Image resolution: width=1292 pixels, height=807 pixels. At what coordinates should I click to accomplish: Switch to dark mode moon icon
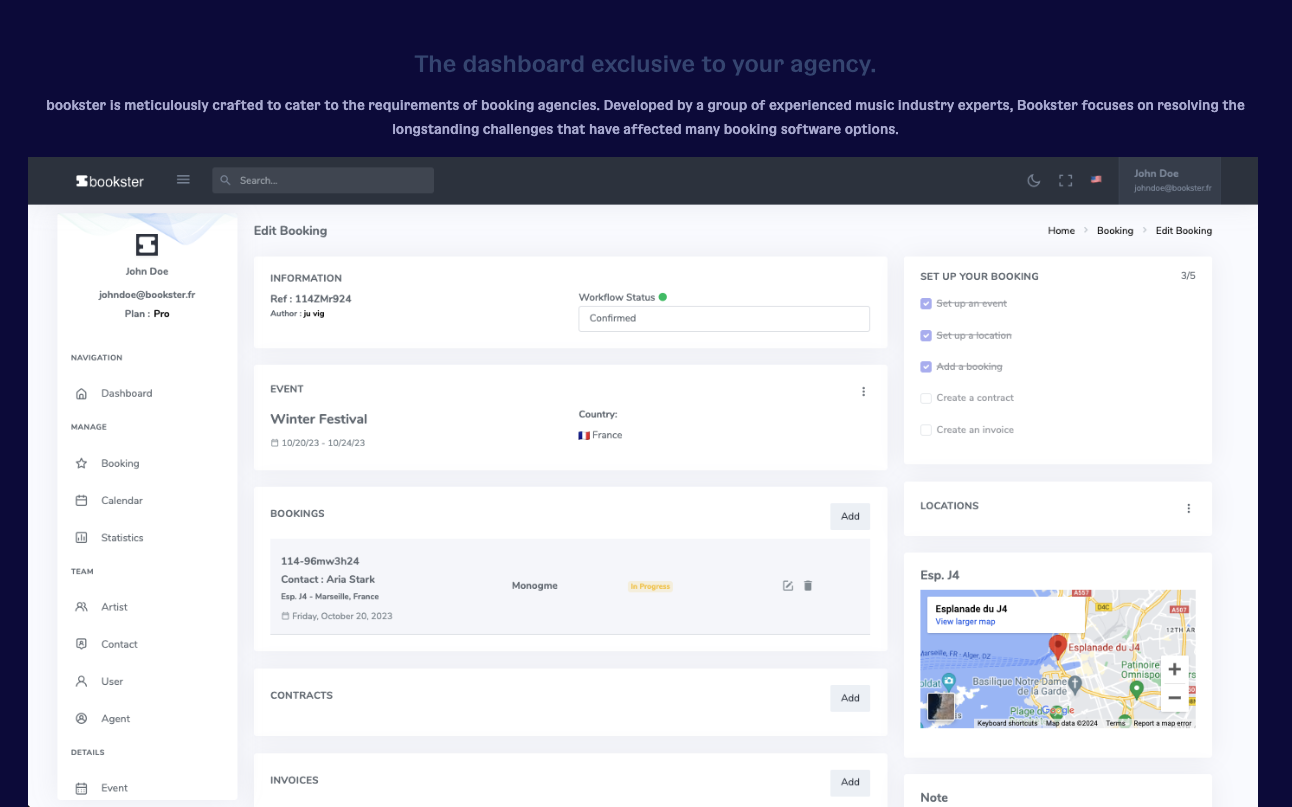(x=1034, y=180)
